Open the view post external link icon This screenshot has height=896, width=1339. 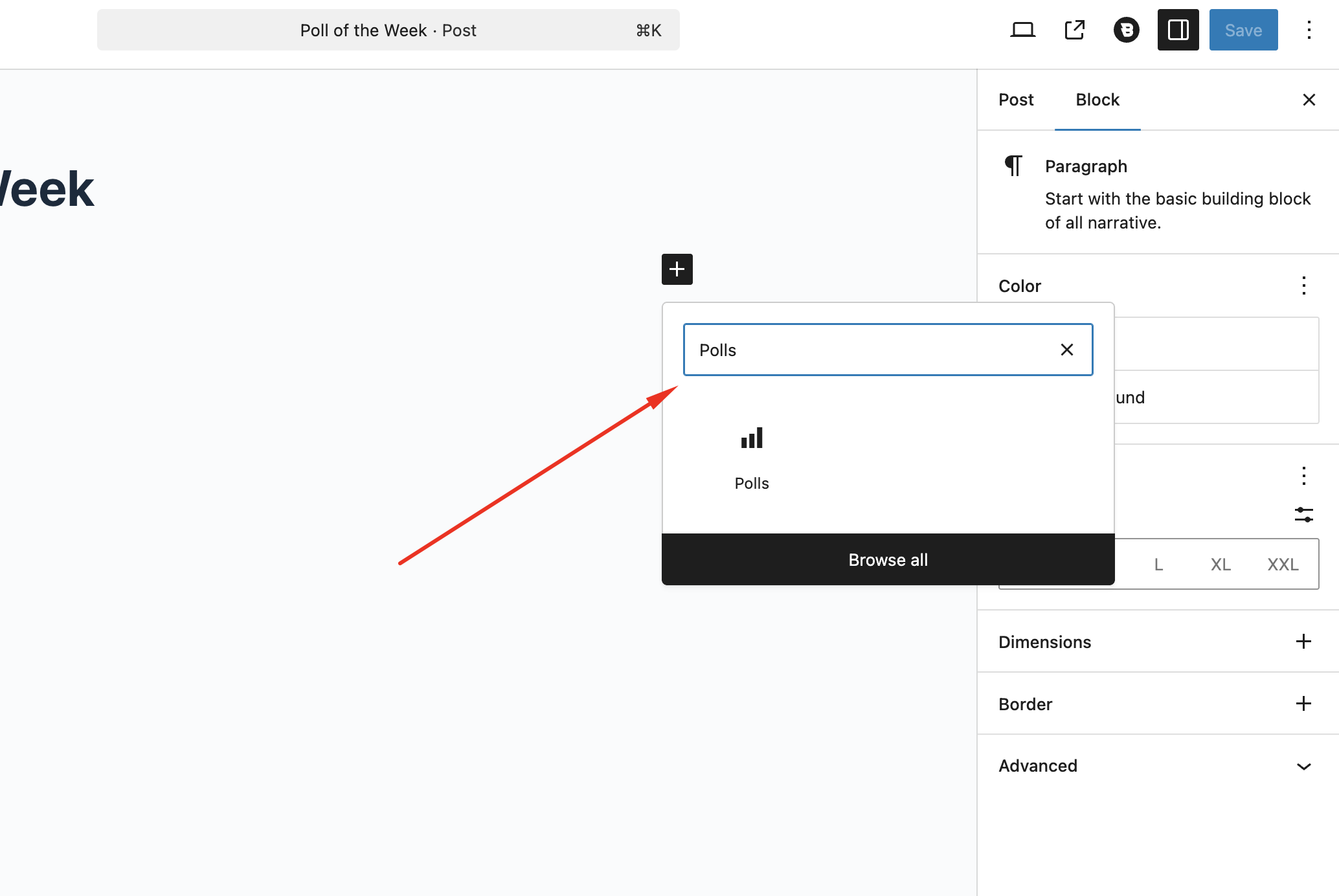pos(1075,30)
